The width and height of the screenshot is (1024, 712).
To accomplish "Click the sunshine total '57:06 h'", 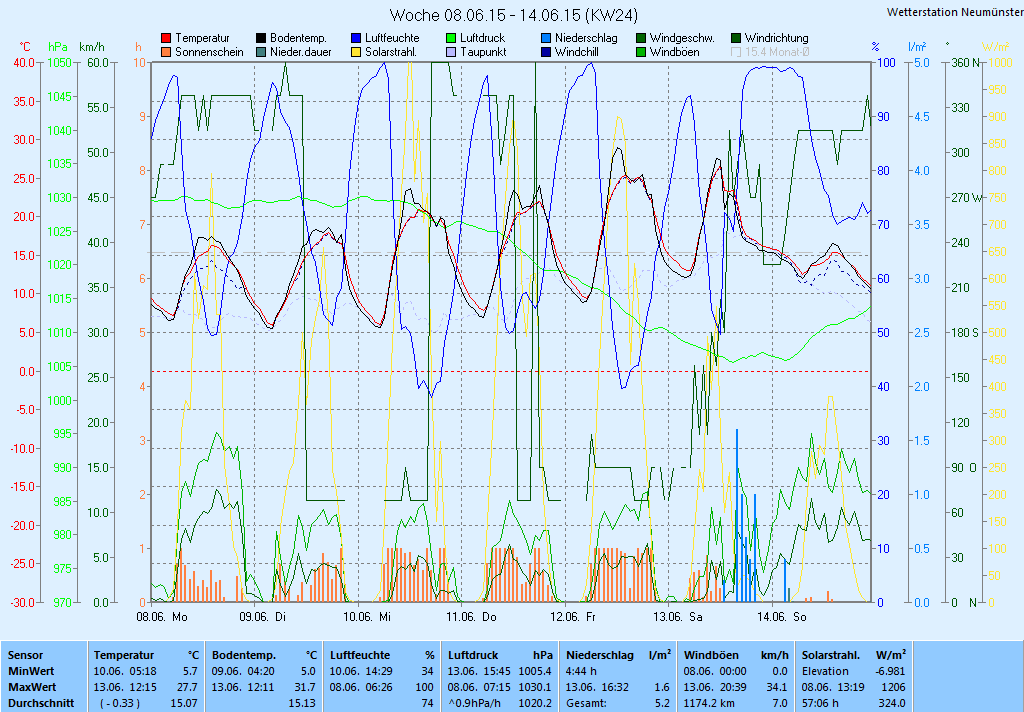I will [x=820, y=704].
